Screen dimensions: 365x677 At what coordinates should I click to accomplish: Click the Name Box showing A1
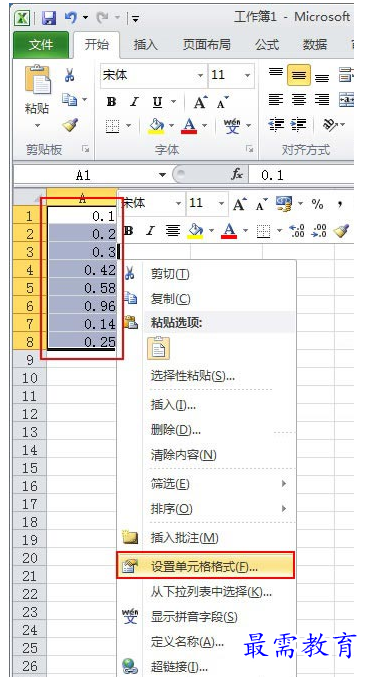[x=83, y=175]
